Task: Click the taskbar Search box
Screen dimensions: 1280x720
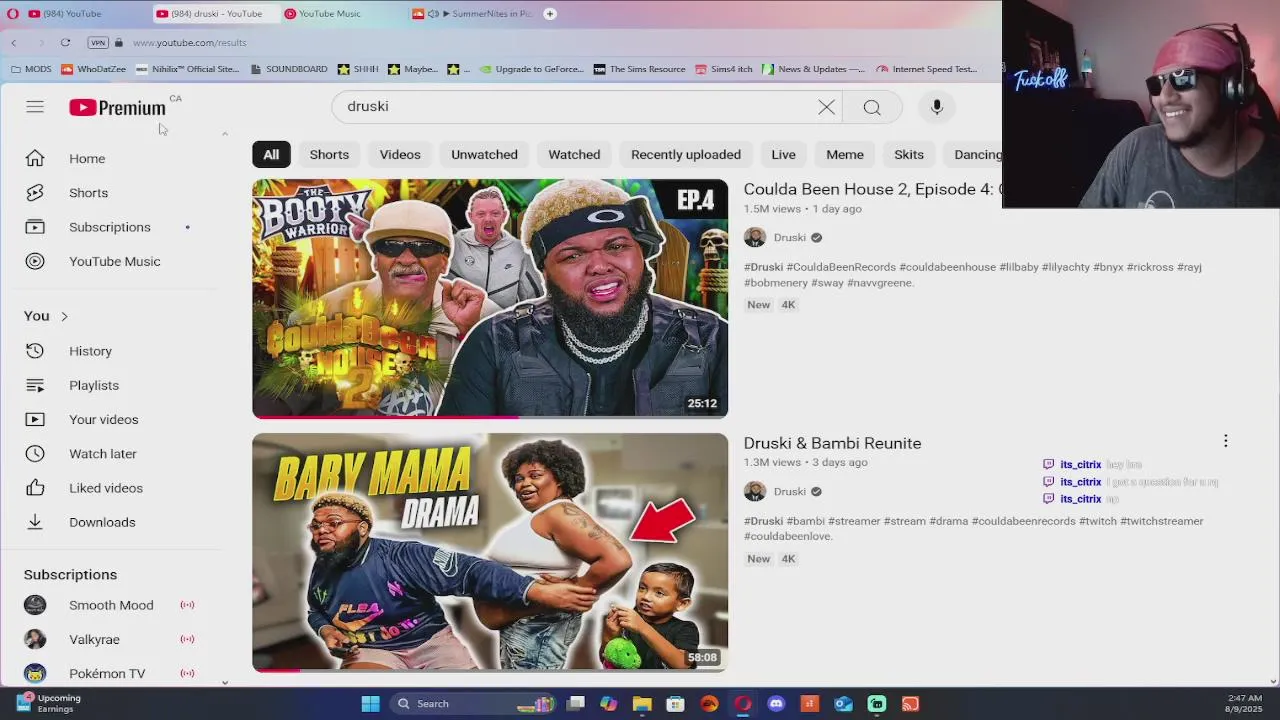Action: point(473,704)
